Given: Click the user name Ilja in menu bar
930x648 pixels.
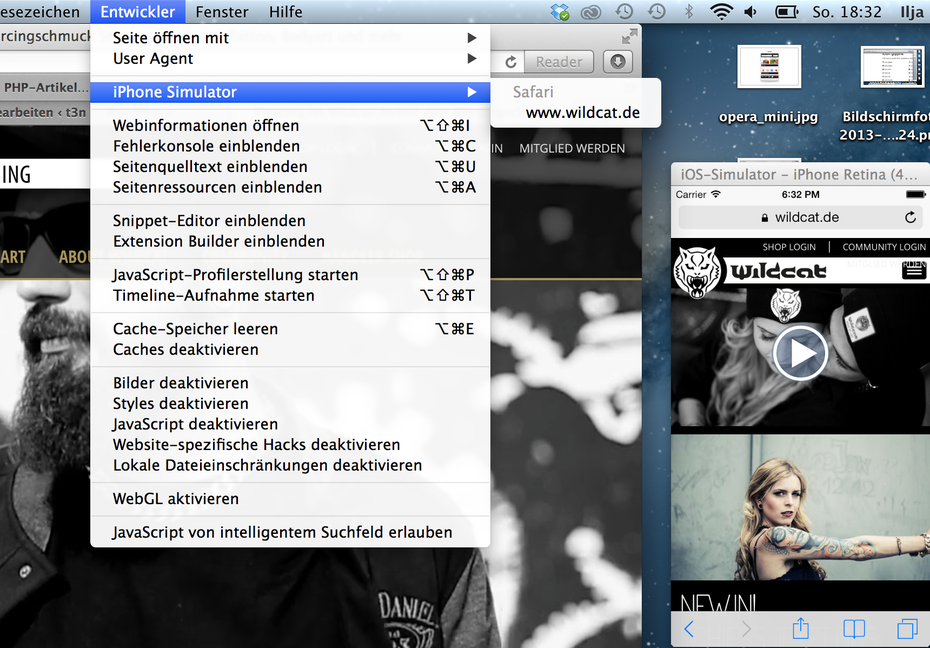Looking at the screenshot, I should (x=912, y=12).
